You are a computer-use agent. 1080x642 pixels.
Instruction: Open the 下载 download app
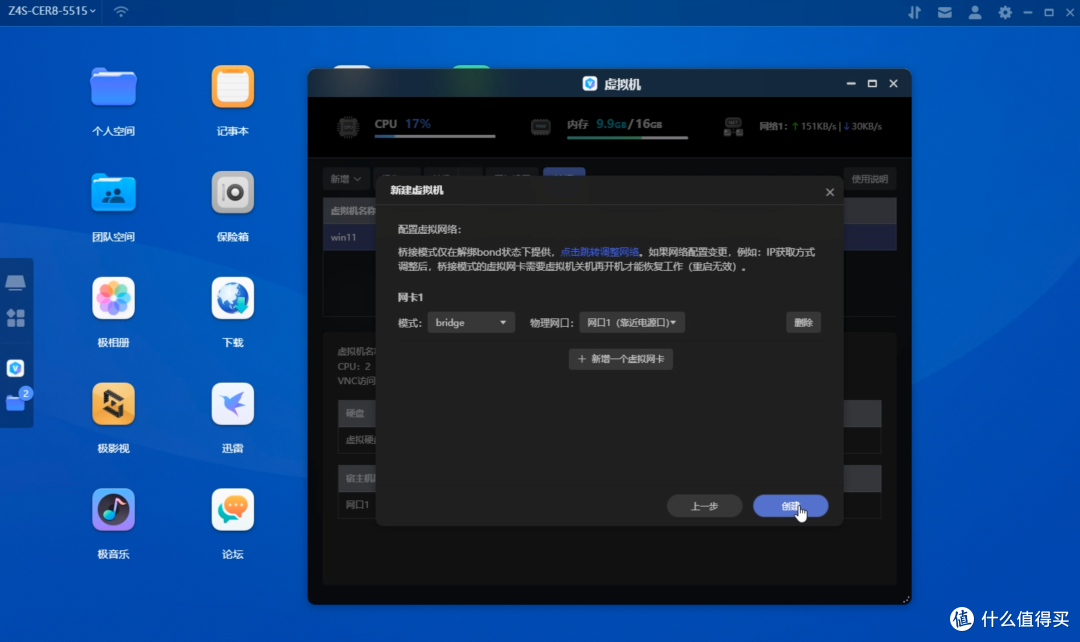click(x=233, y=298)
